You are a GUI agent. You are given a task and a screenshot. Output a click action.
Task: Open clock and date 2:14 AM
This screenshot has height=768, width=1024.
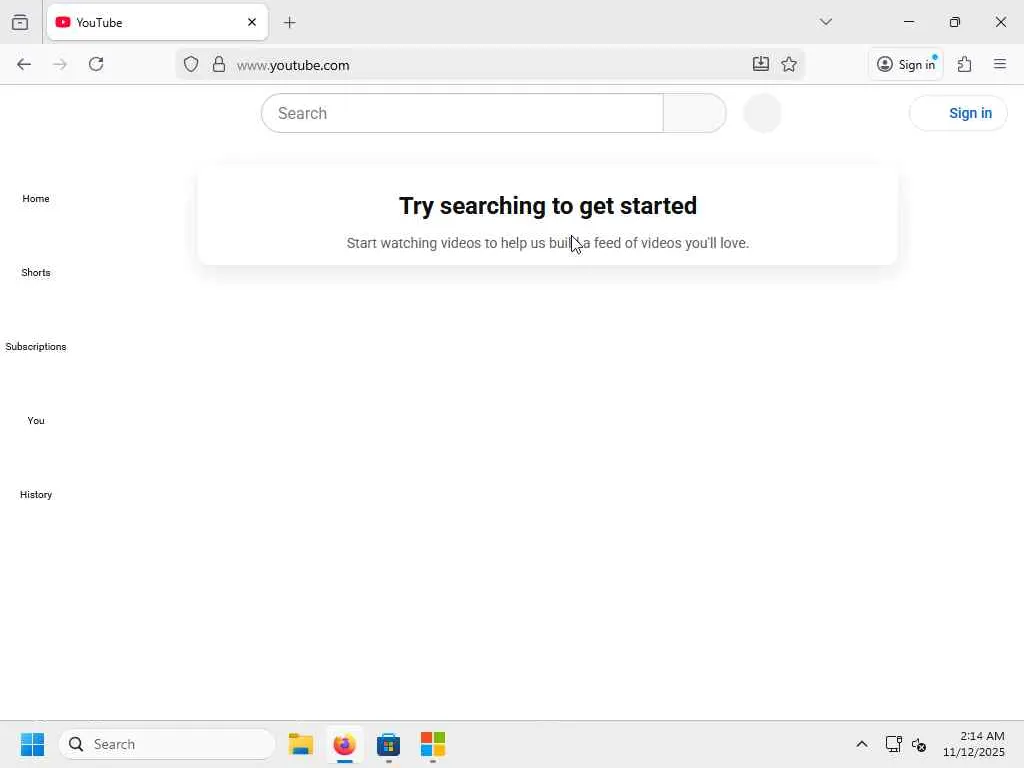(974, 744)
